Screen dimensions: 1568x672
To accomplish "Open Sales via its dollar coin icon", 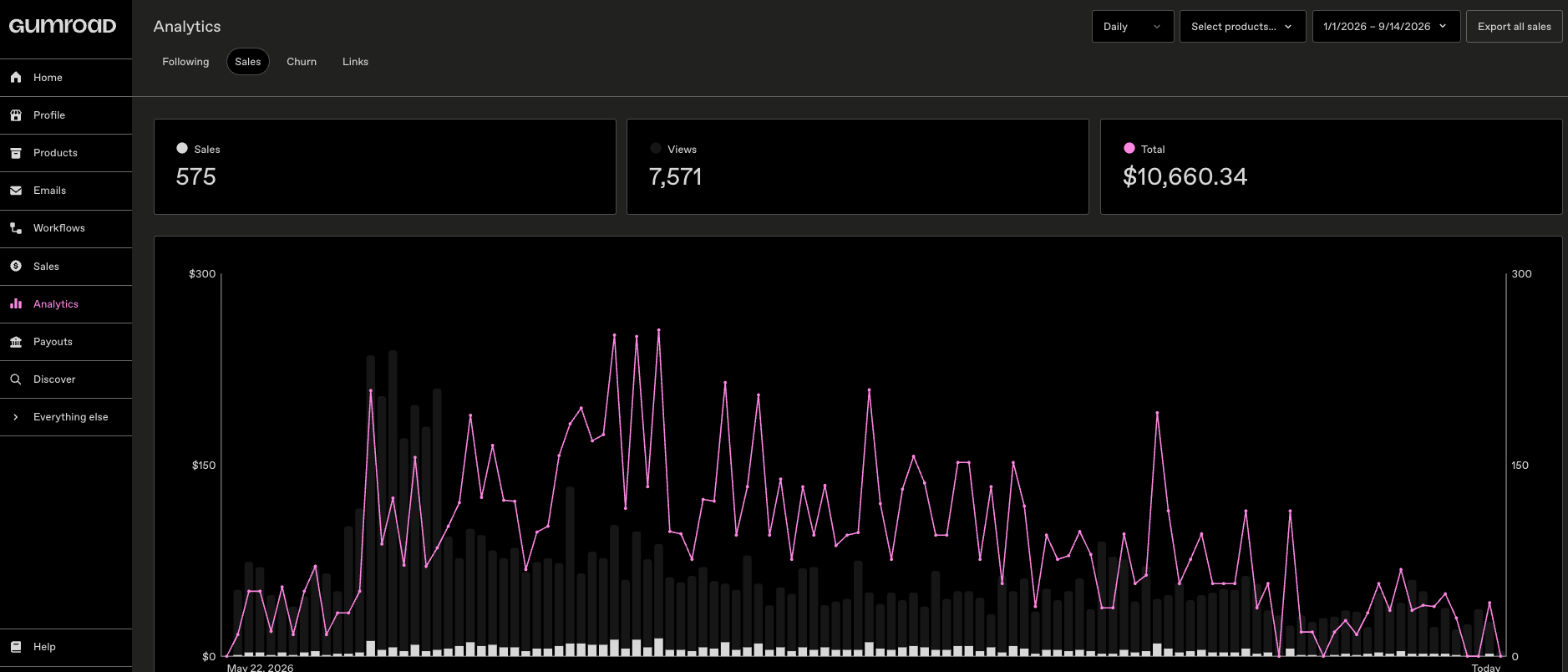I will click(16, 266).
